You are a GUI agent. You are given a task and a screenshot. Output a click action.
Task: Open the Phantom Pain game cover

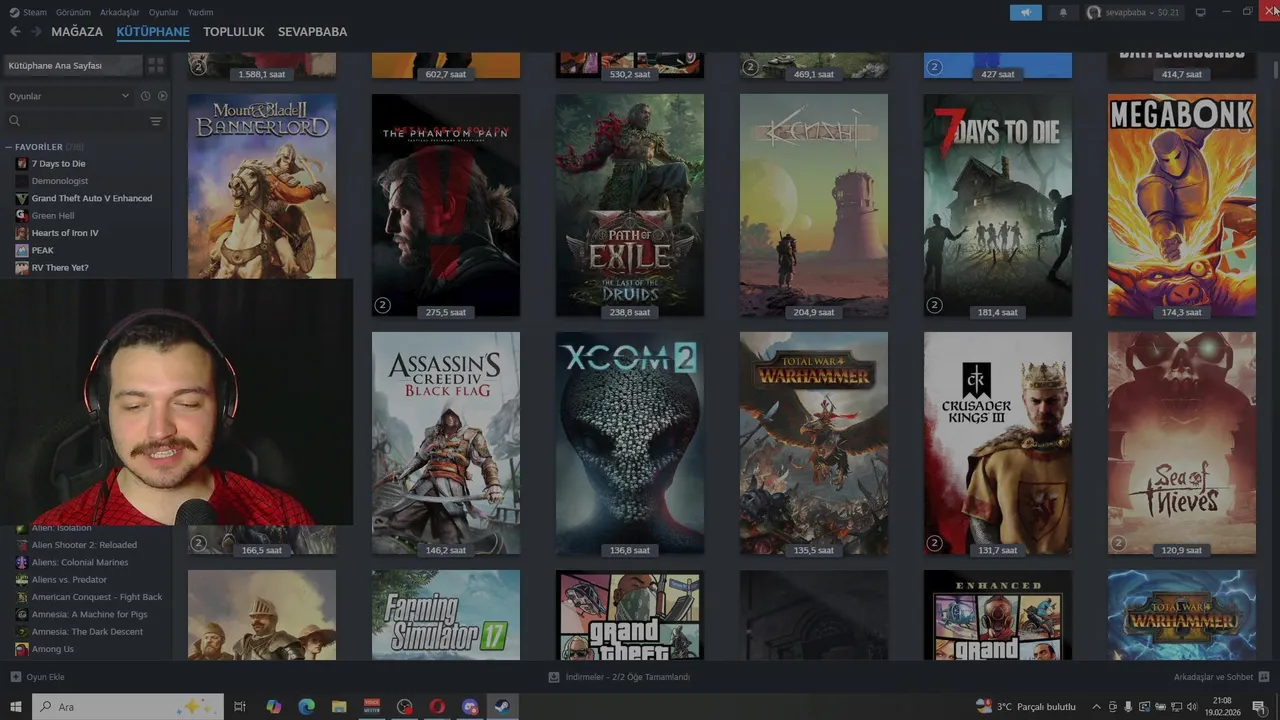[446, 205]
